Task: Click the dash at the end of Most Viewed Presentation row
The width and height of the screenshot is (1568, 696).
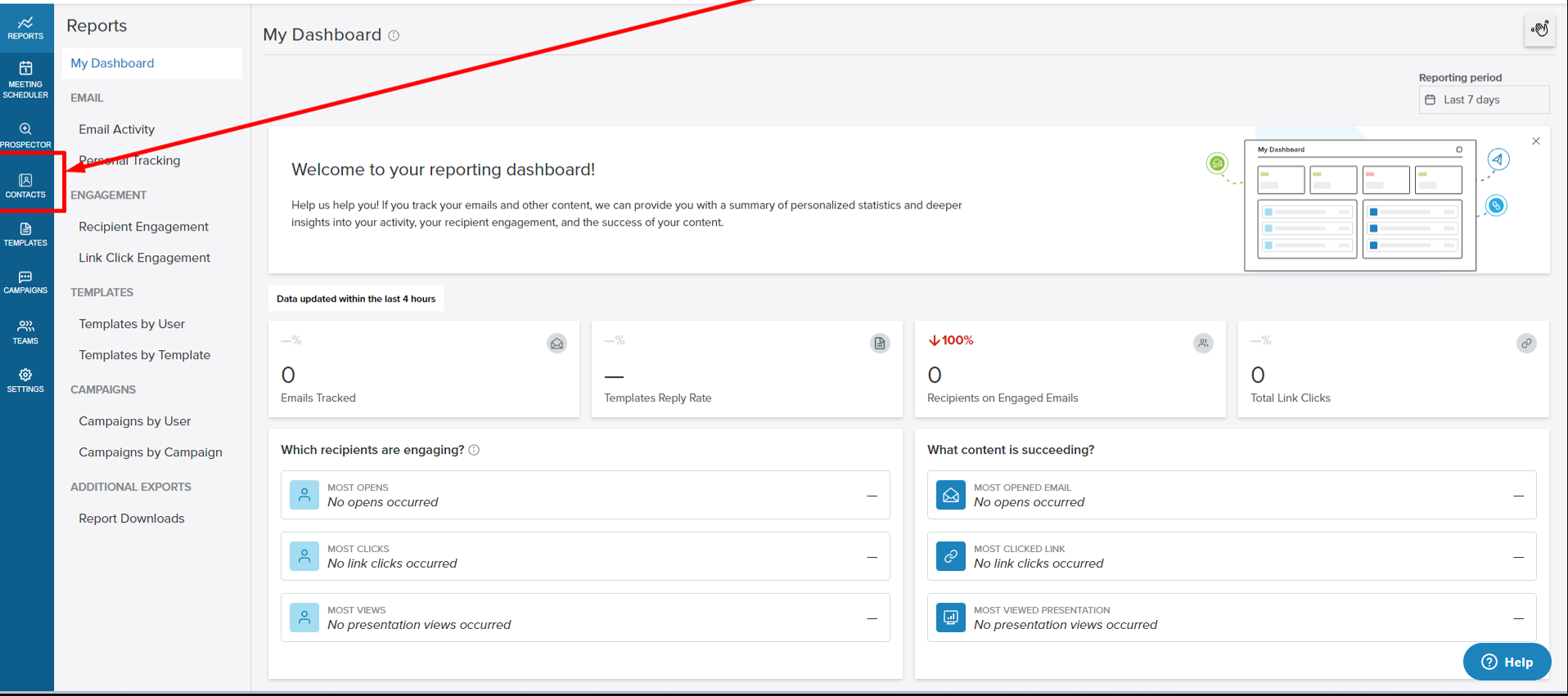Action: pos(1518,618)
